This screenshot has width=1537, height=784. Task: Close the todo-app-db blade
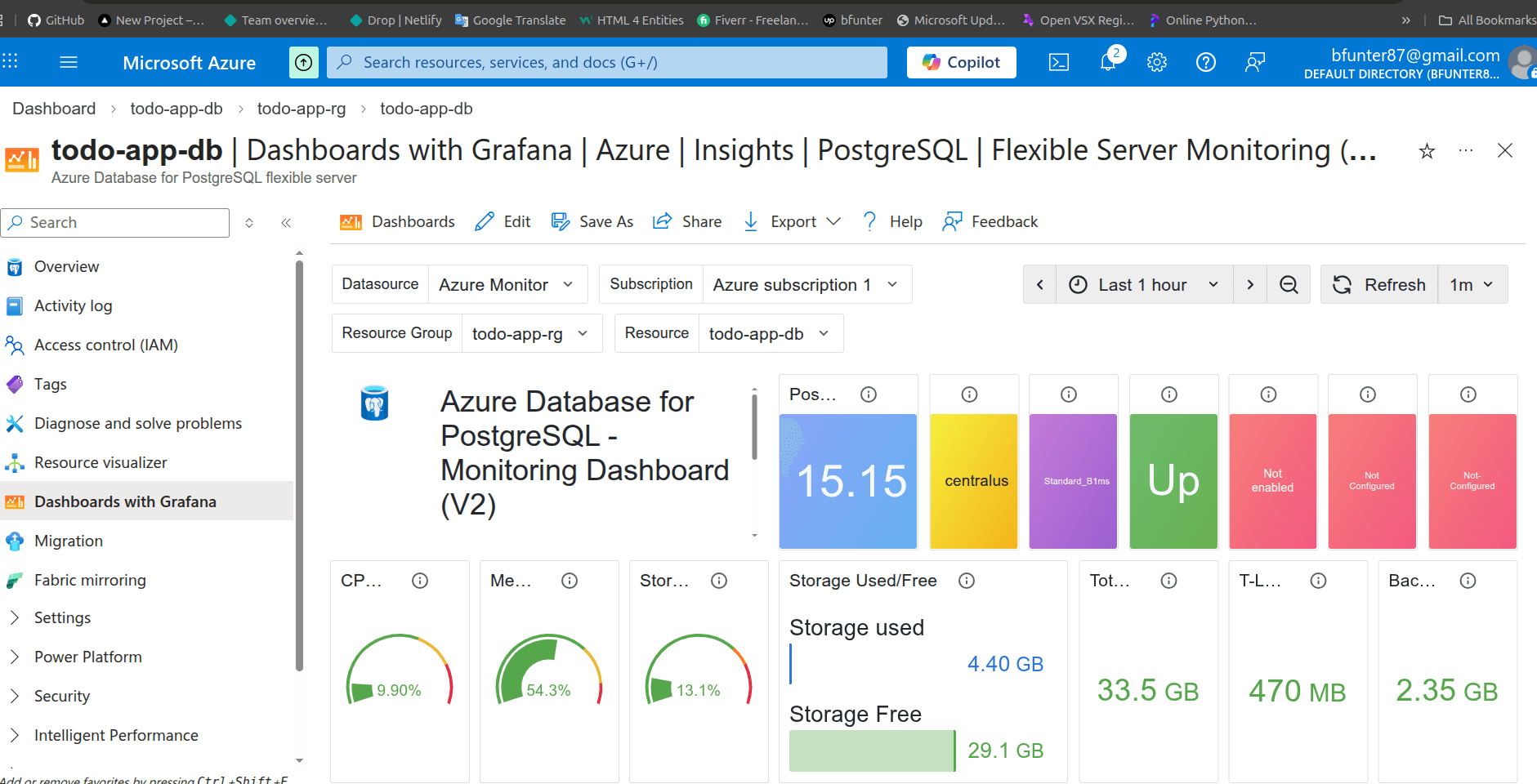pos(1505,150)
